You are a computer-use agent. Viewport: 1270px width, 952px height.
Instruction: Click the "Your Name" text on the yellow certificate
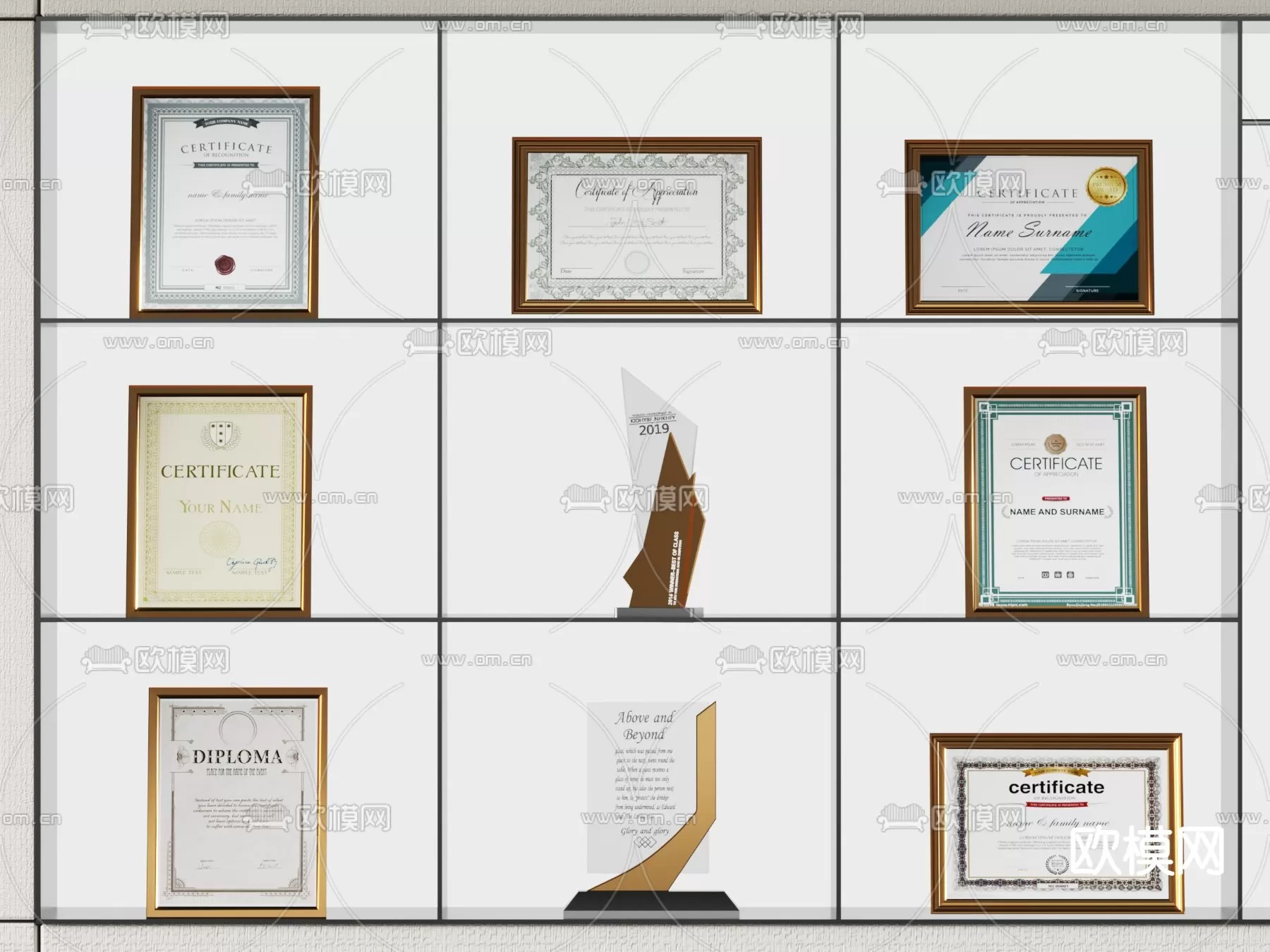(220, 507)
